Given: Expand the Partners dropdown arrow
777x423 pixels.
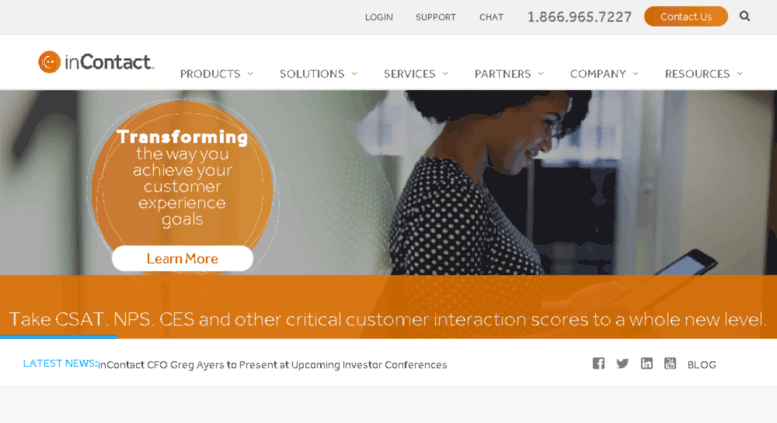Looking at the screenshot, I should pos(541,74).
